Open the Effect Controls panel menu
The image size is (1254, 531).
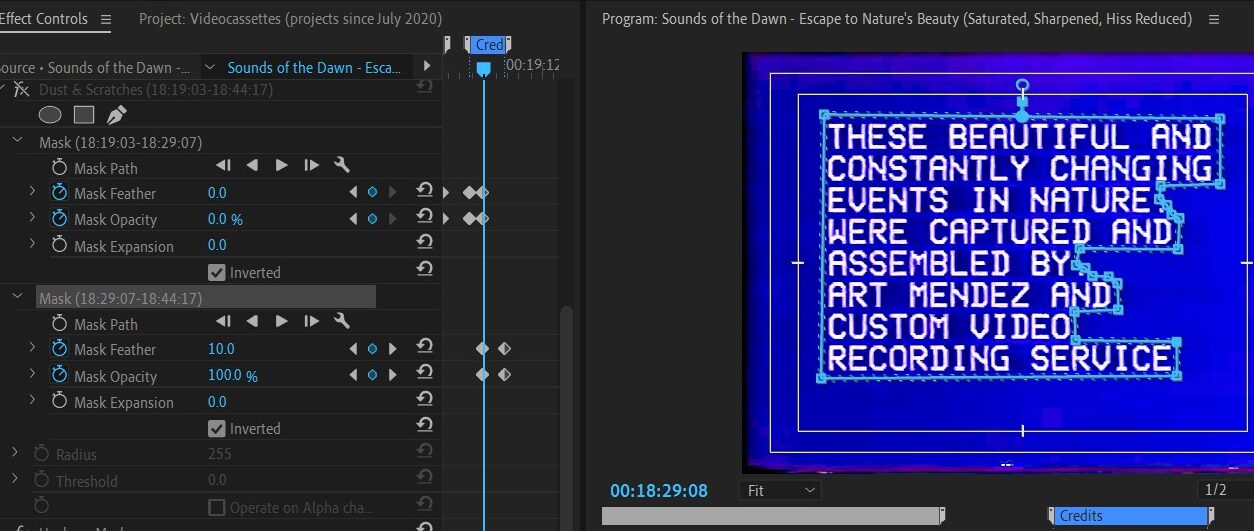[106, 19]
